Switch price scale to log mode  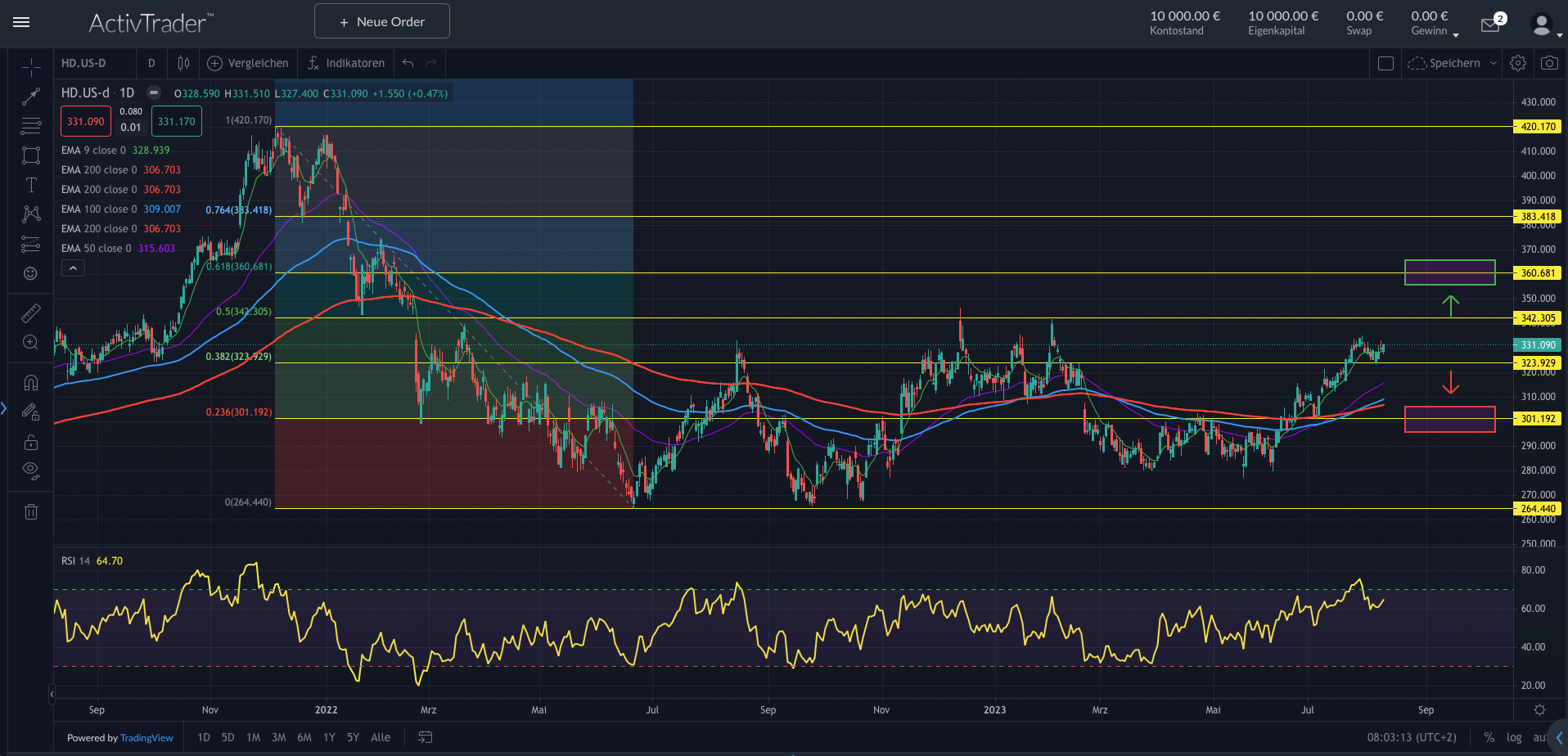1513,737
